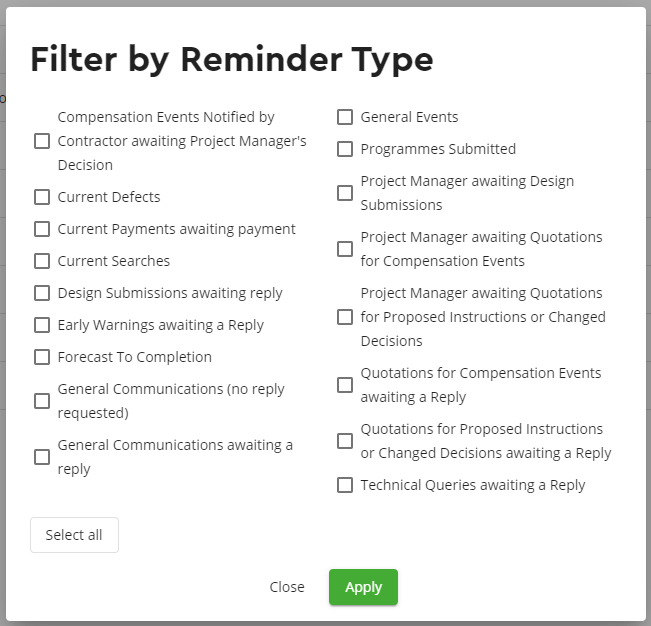Select the Current Searches checkbox
This screenshot has height=626, width=651.
(x=42, y=261)
